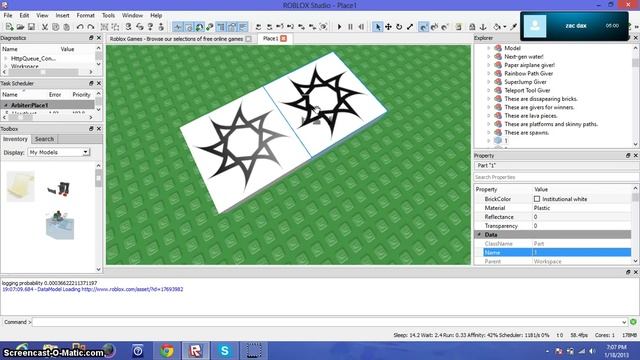
Task: Click the eyedropper Dropper tool icon
Action: pyautogui.click(x=513, y=27)
